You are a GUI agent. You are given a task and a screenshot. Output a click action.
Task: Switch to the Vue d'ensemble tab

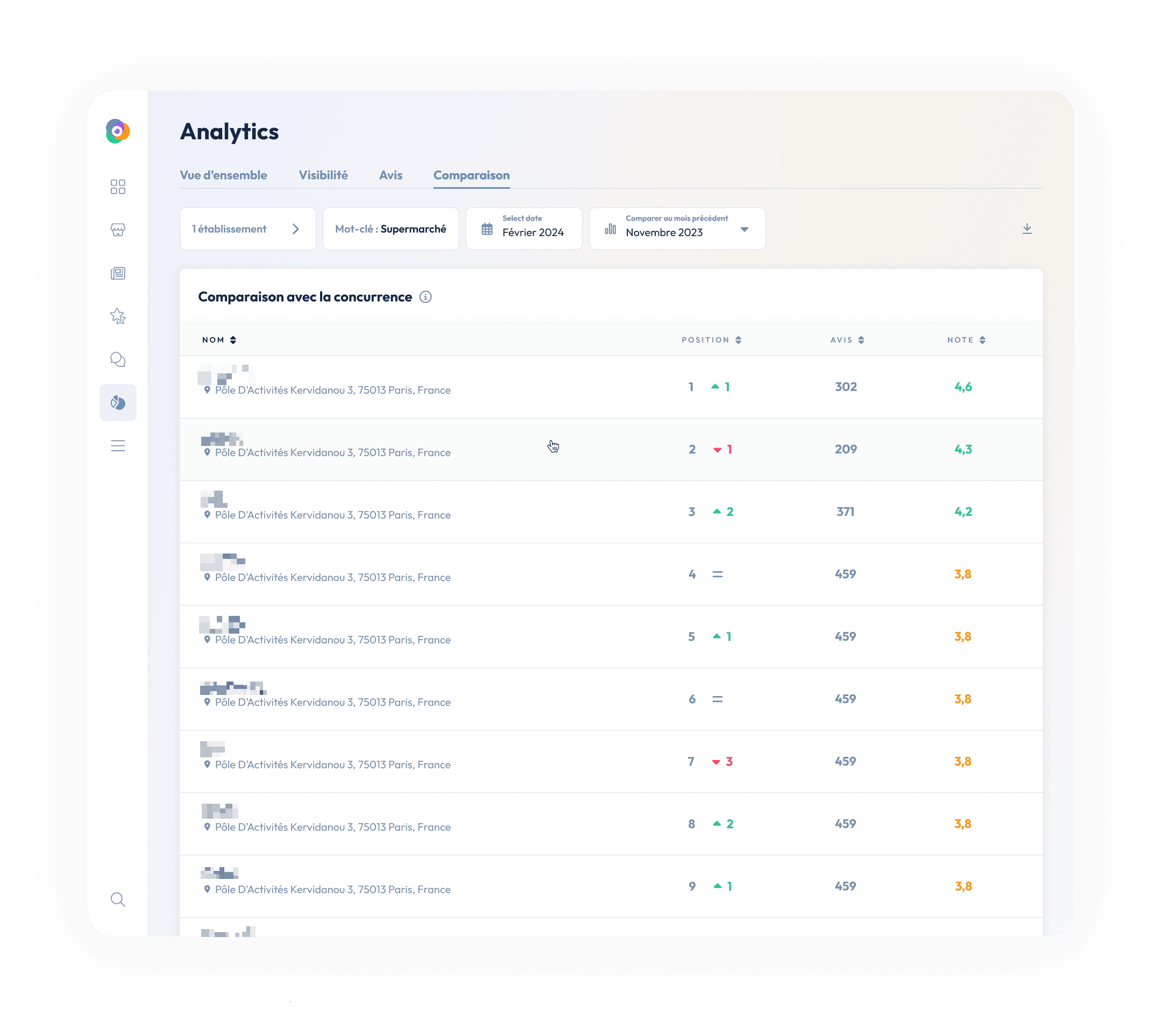pyautogui.click(x=223, y=175)
